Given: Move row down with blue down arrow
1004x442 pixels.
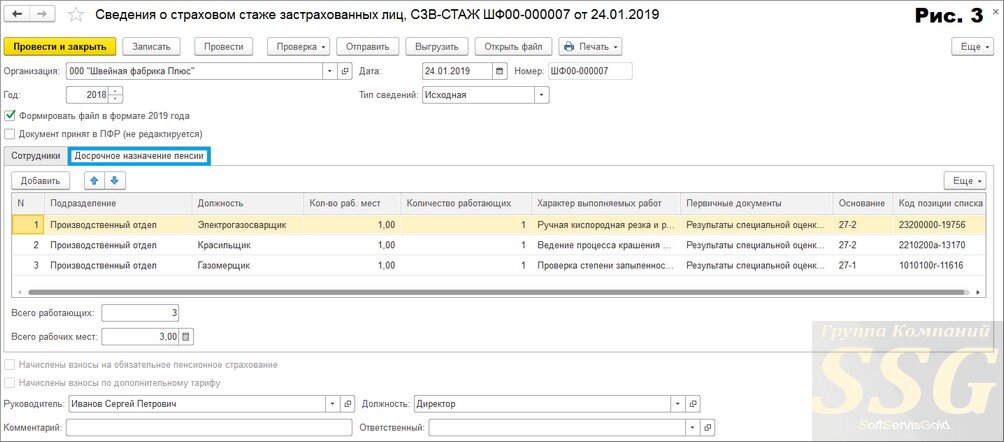Looking at the screenshot, I should click(x=116, y=181).
